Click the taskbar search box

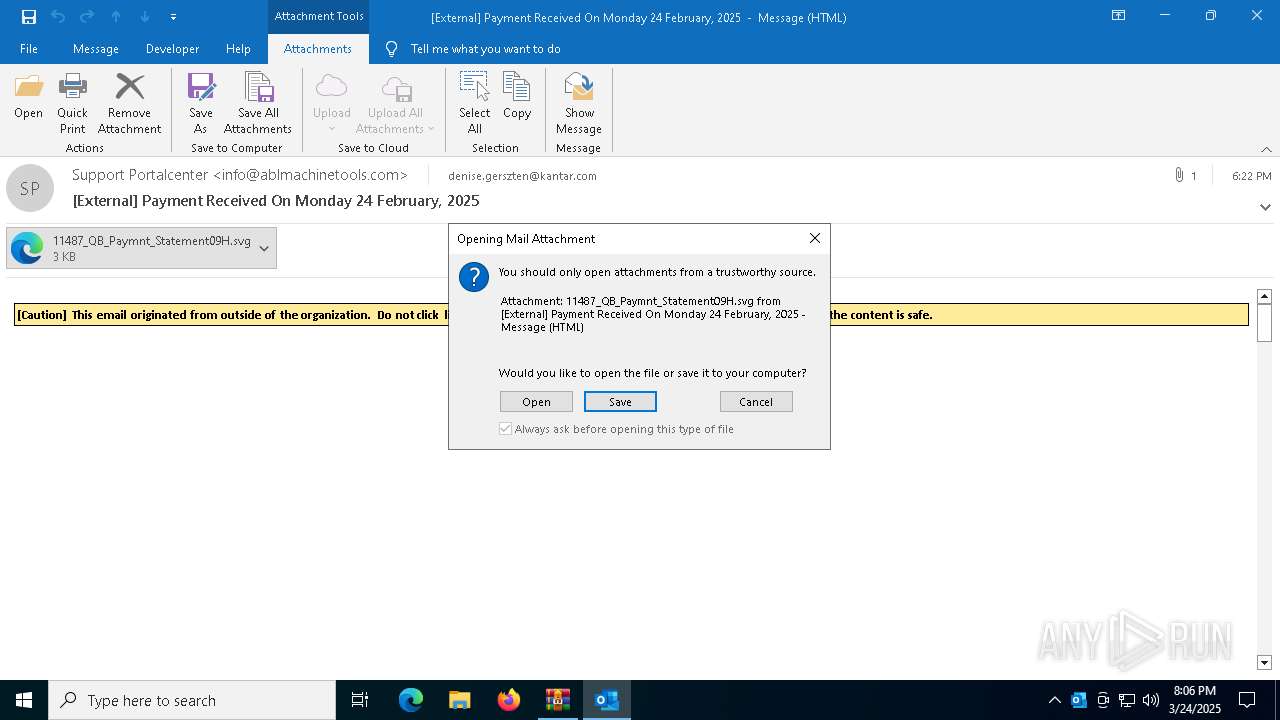point(192,700)
